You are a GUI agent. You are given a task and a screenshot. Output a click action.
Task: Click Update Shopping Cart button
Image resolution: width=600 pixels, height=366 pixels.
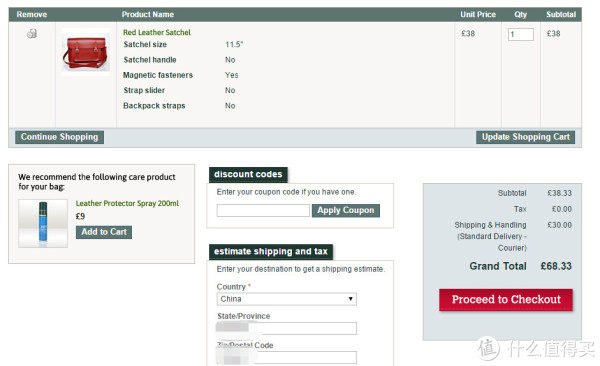click(x=525, y=137)
